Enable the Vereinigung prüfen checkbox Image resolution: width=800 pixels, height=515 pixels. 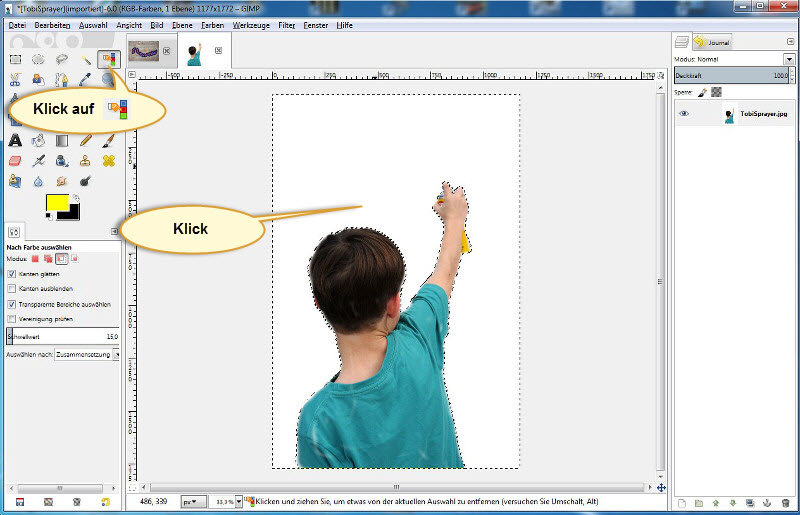tap(12, 319)
